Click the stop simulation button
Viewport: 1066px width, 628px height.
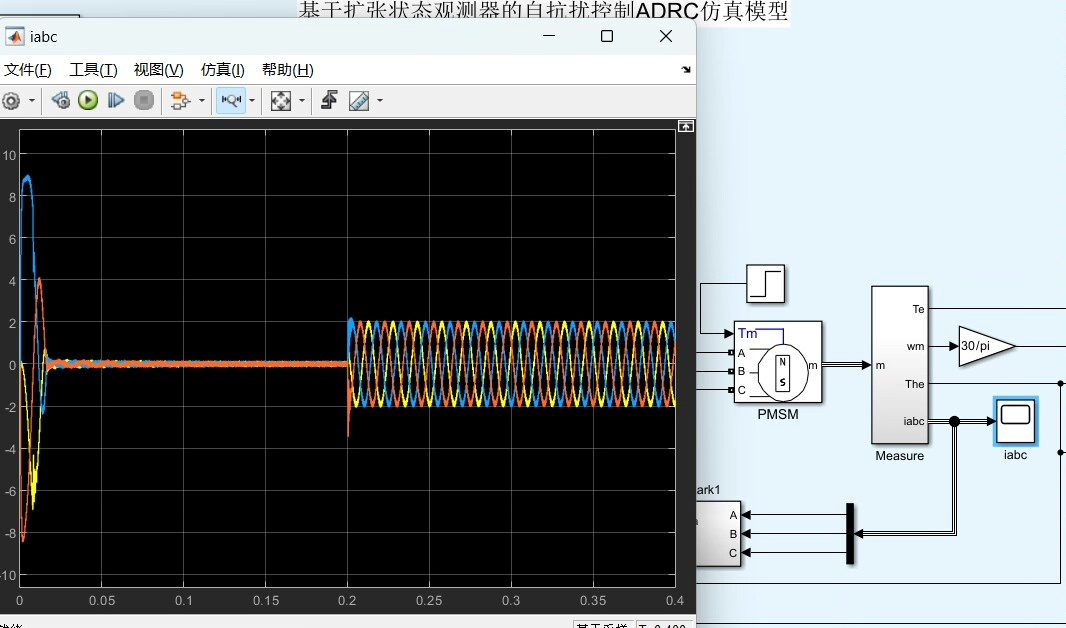pyautogui.click(x=143, y=101)
